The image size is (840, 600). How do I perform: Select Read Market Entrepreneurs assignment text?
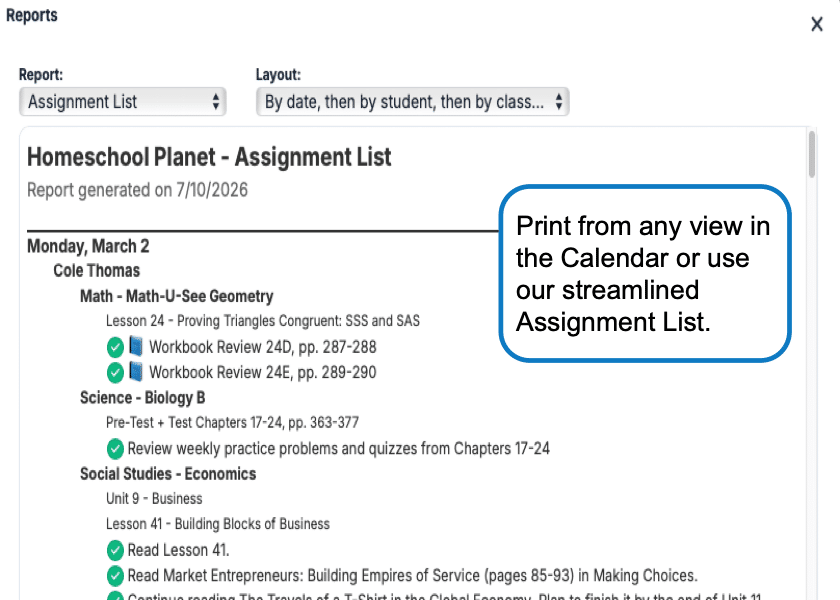click(412, 576)
